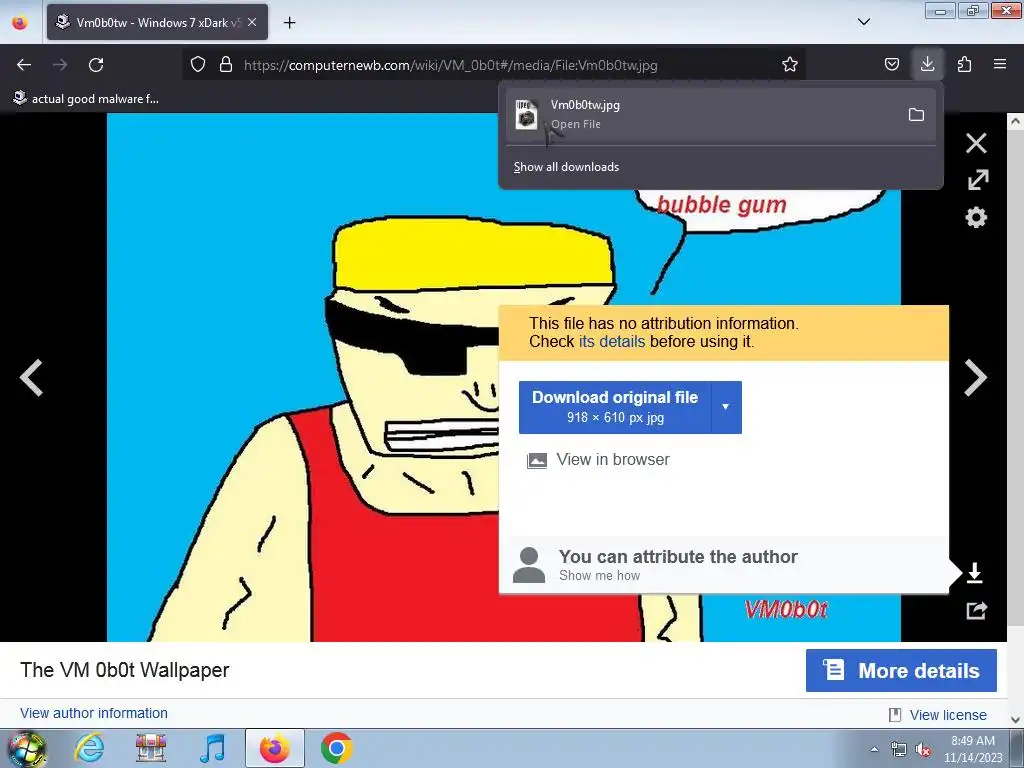
Task: Reload the current page
Action: 96,65
